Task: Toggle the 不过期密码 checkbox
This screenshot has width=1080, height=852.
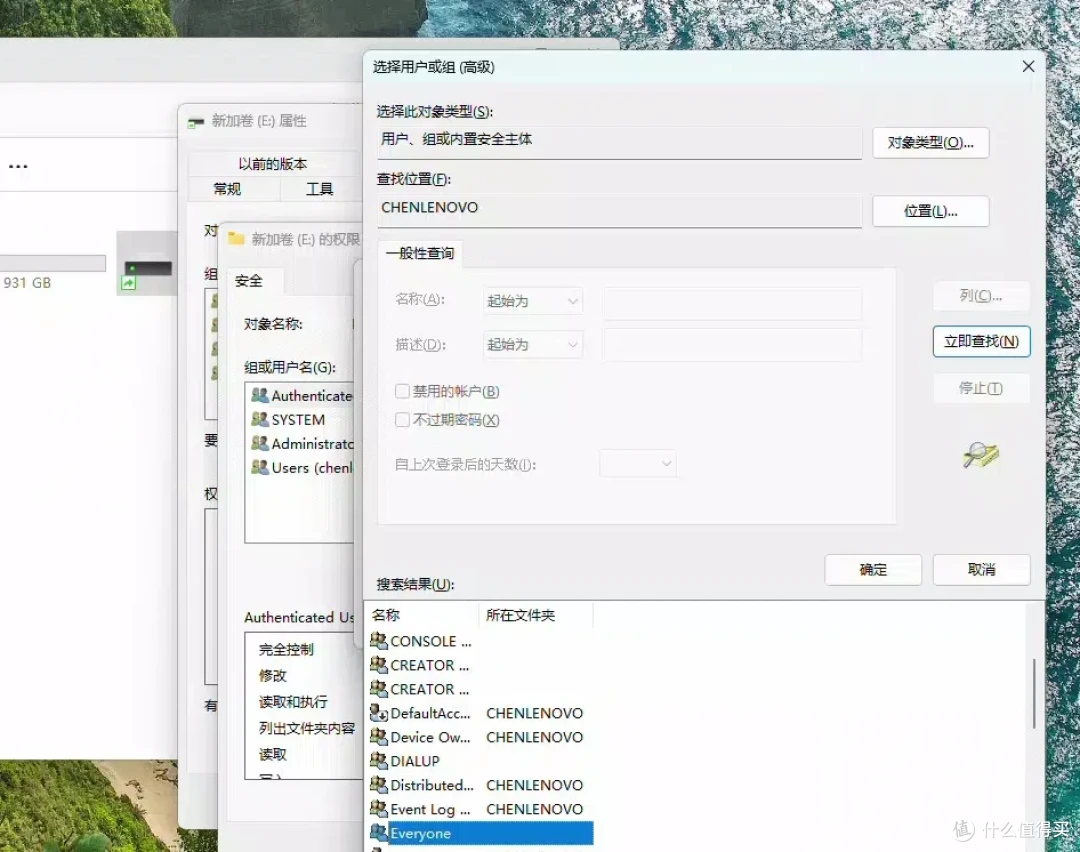Action: (x=402, y=419)
